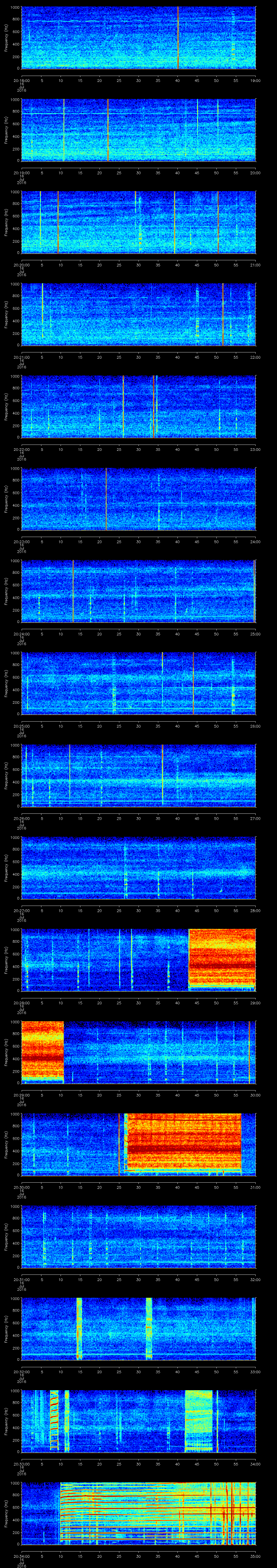Image resolution: width=277 pixels, height=1568 pixels.
Task: Click the "20:25:00" time label
Action: (21, 726)
